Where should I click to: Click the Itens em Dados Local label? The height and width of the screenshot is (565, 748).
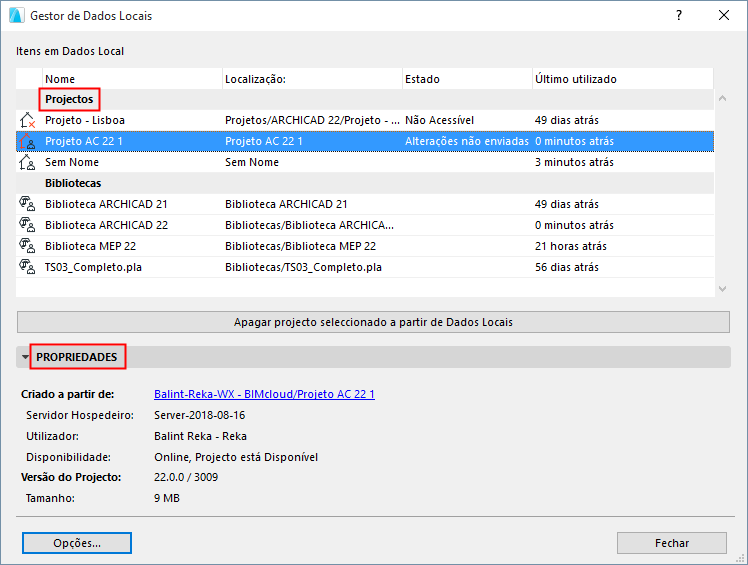coord(70,51)
